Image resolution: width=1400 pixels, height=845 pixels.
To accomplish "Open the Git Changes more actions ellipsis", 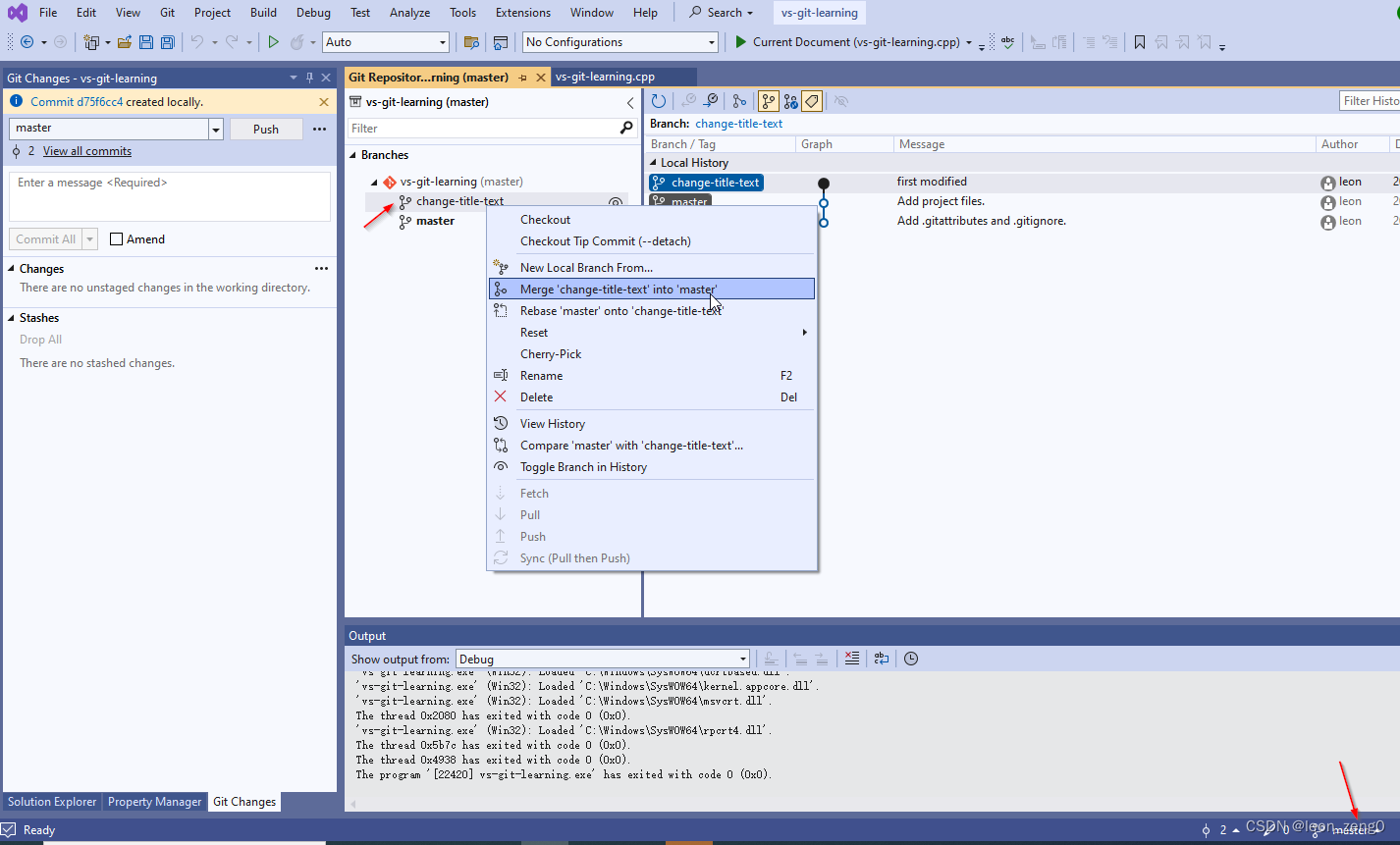I will pyautogui.click(x=320, y=129).
